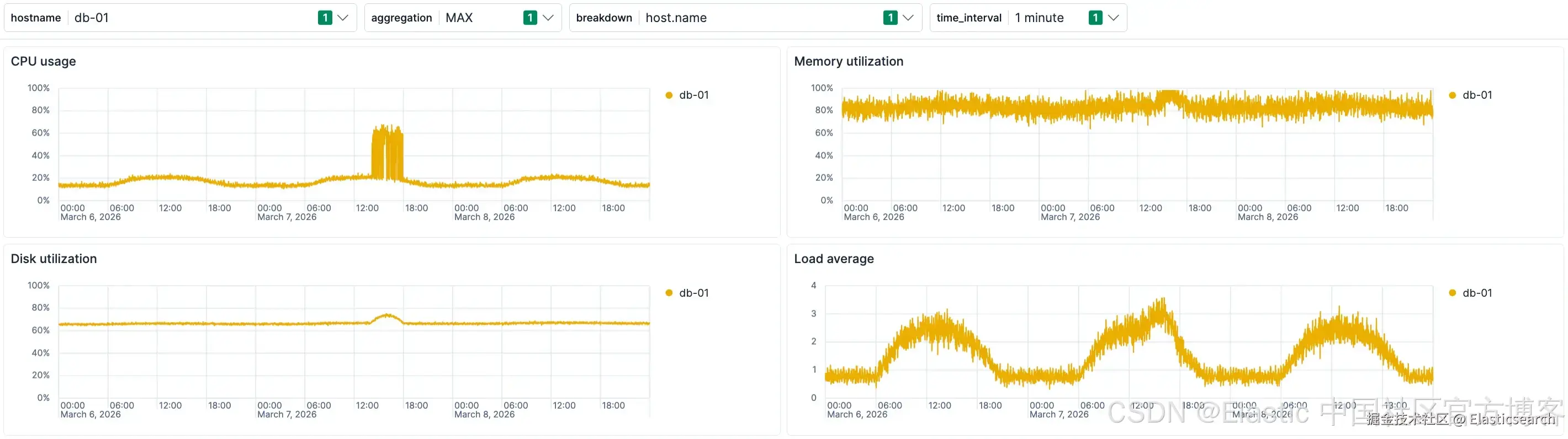Click the time_interval selection count badge
This screenshot has height=439, width=1568.
(1095, 18)
